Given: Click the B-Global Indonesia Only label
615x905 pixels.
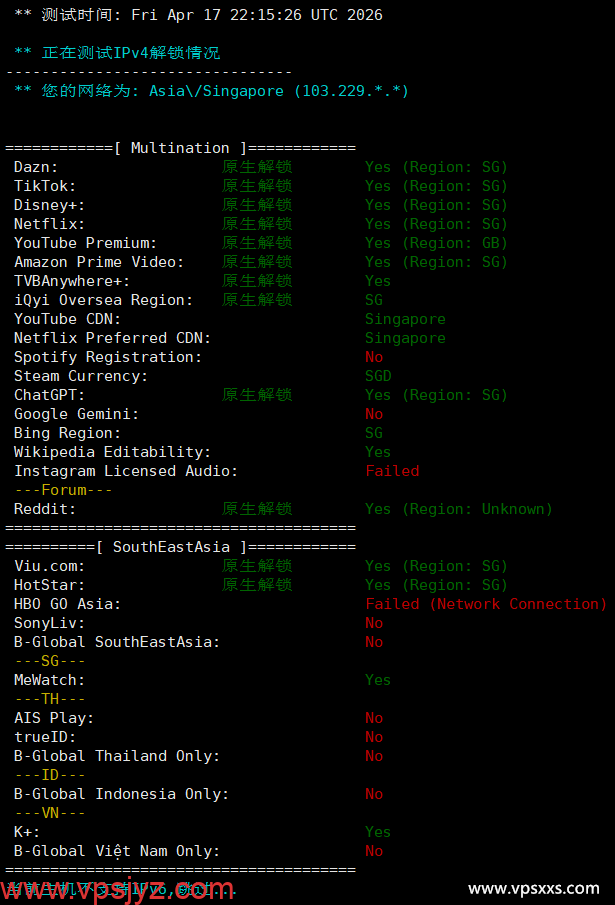Looking at the screenshot, I should 121,794.
